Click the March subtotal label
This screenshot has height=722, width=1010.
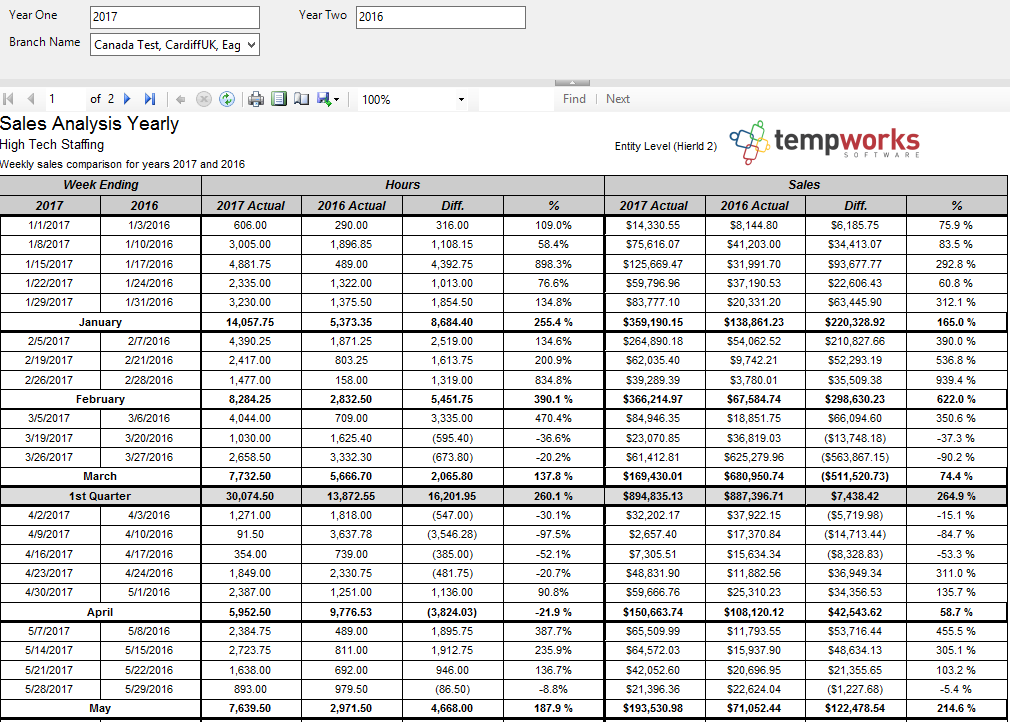pyautogui.click(x=100, y=477)
